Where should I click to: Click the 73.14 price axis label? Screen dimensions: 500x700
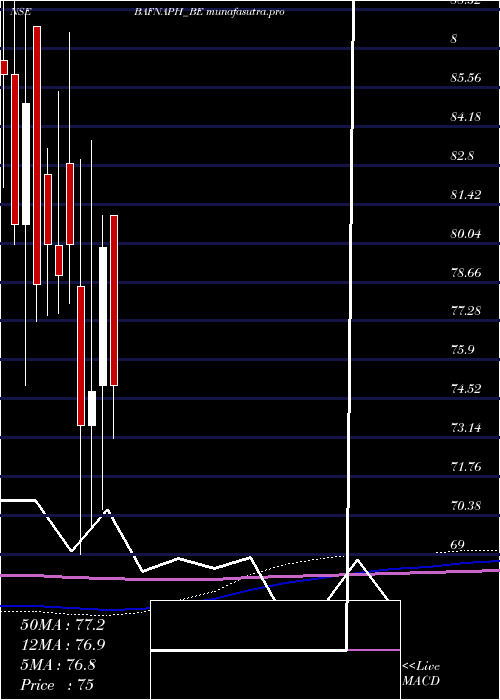(466, 428)
